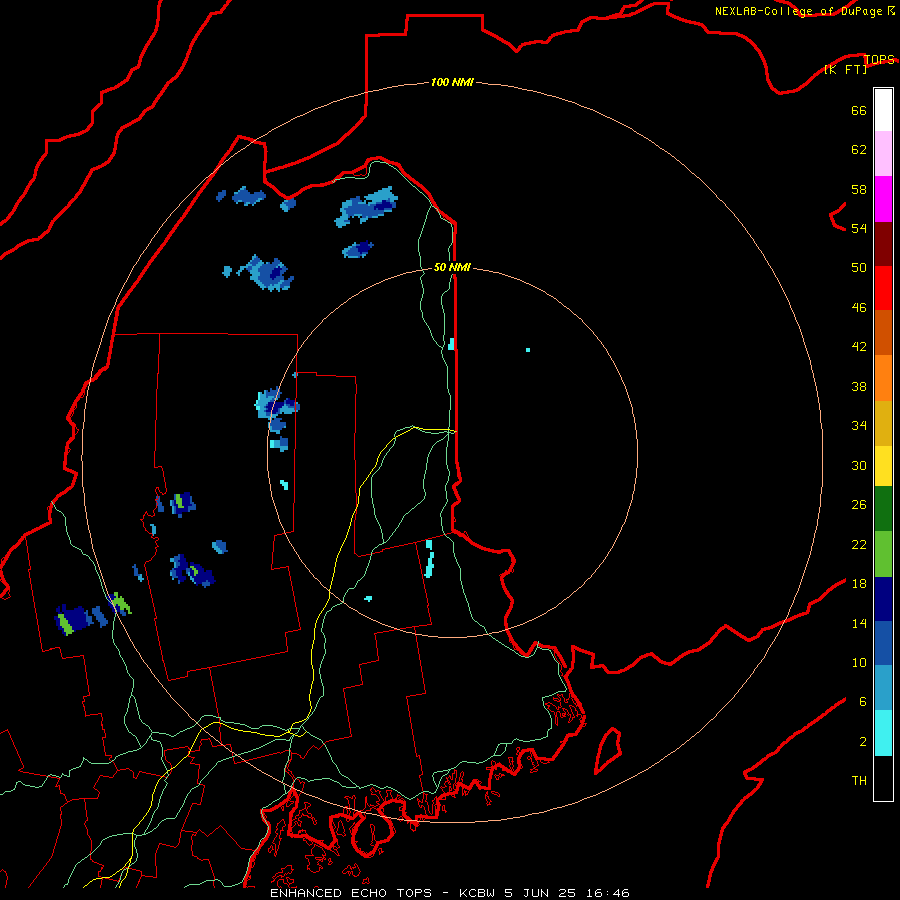Click the large echo cell near the north coast
This screenshot has height=900, width=900.
[x=367, y=206]
